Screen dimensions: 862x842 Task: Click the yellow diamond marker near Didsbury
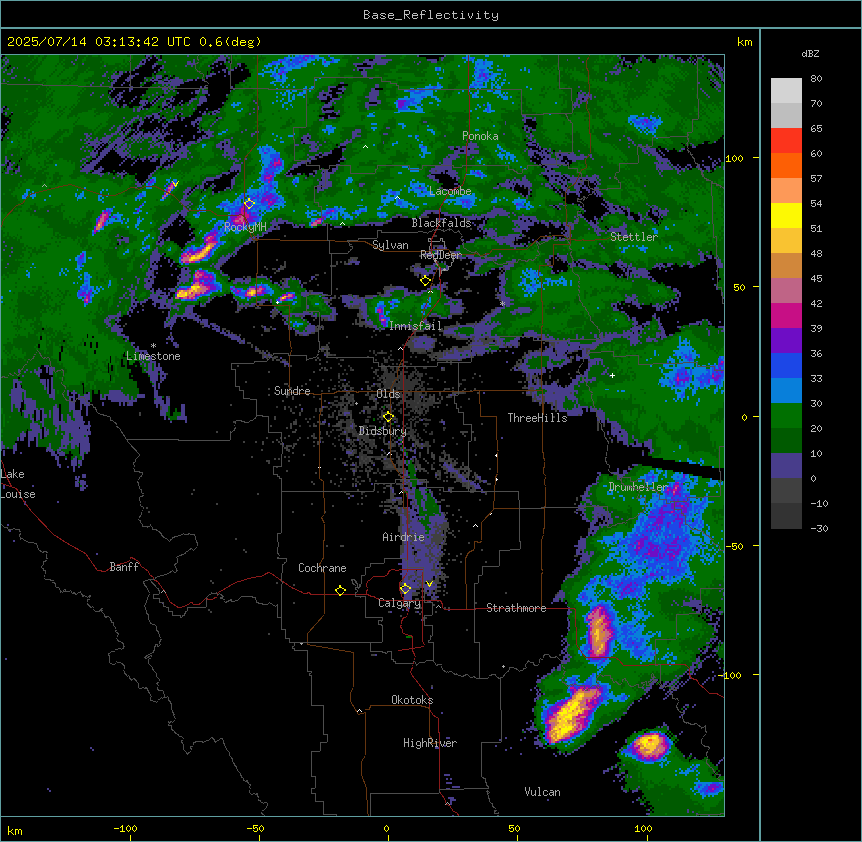pyautogui.click(x=388, y=417)
